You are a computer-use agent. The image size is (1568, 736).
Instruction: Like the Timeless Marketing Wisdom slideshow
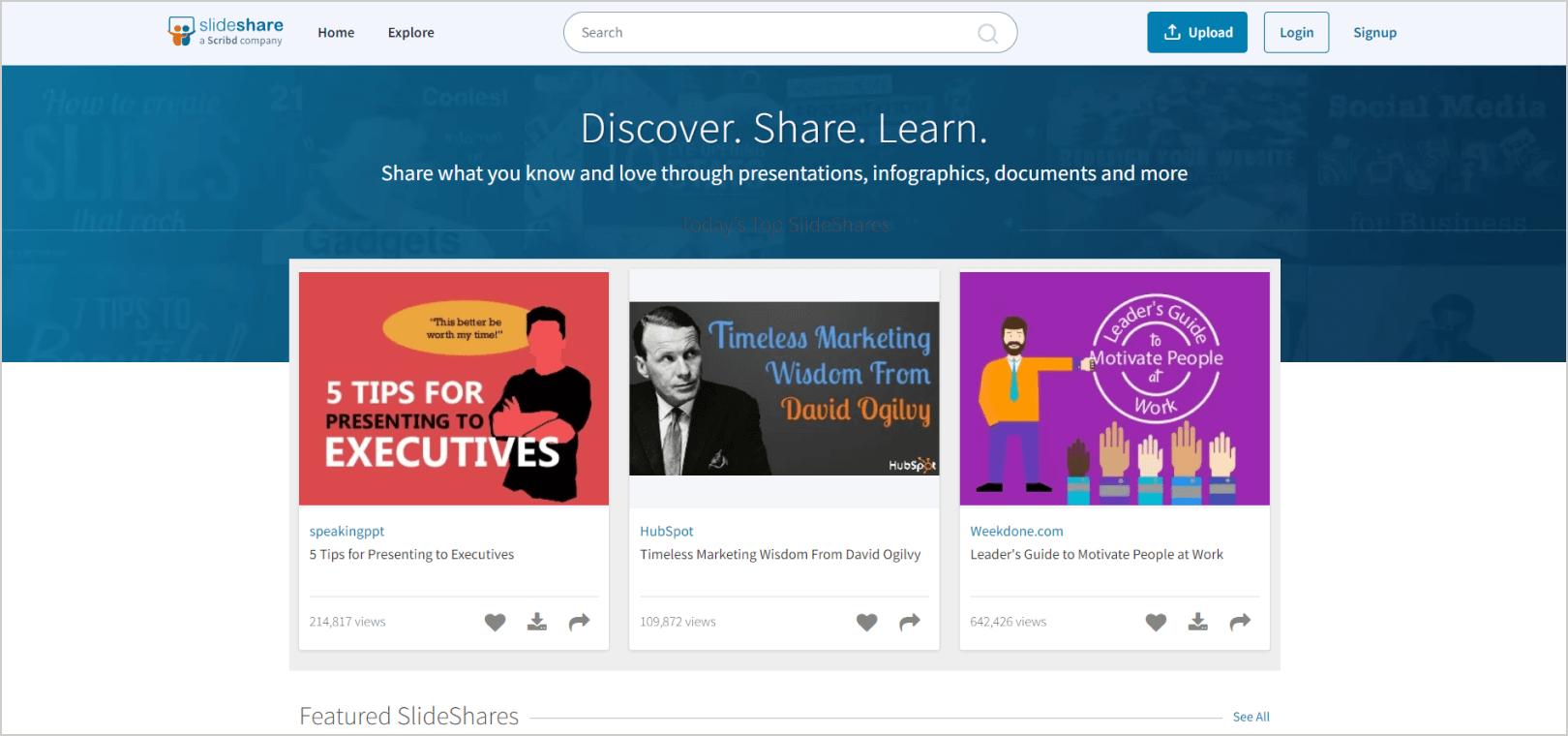[x=866, y=622]
